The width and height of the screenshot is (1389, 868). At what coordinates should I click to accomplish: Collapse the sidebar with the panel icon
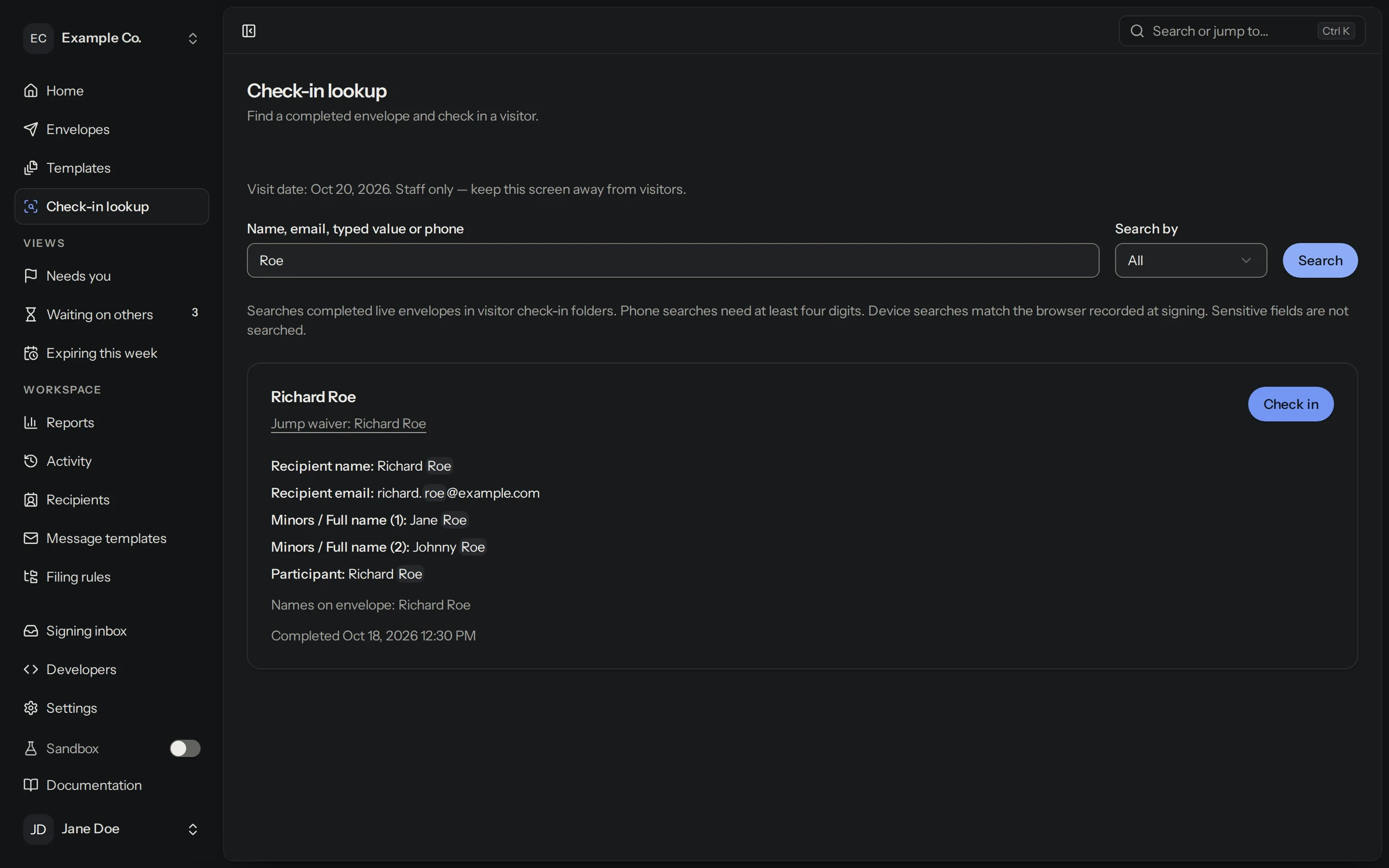click(x=248, y=31)
